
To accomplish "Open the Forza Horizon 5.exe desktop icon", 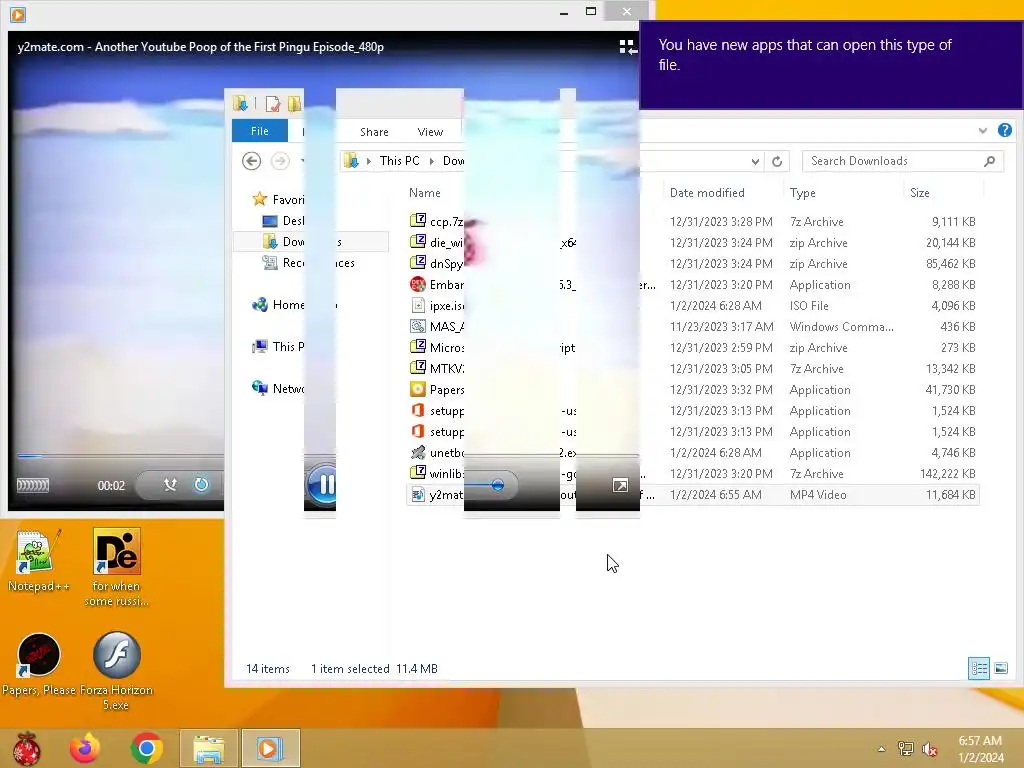I will [x=116, y=670].
